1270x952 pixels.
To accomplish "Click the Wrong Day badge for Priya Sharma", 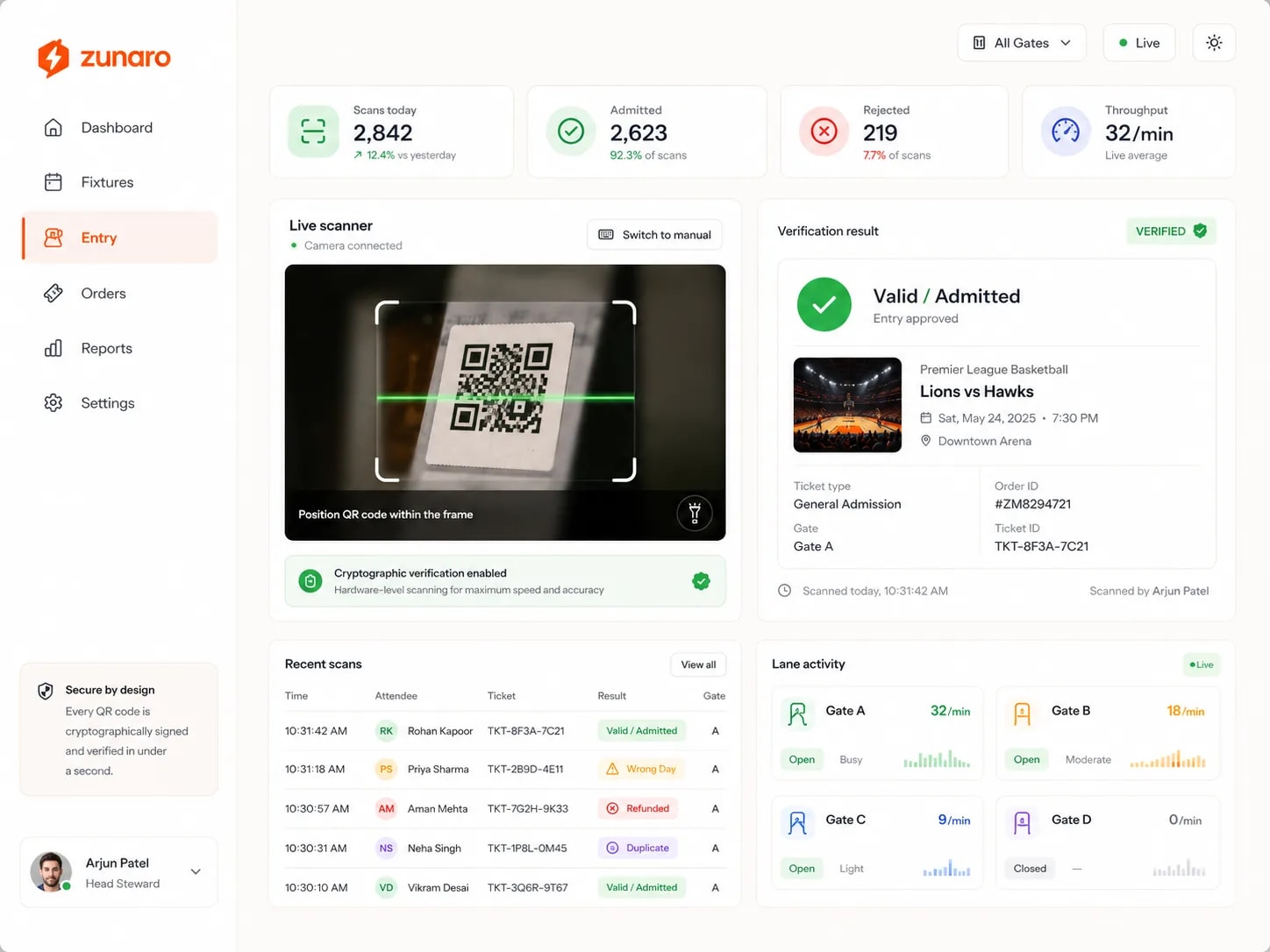I will pyautogui.click(x=641, y=769).
